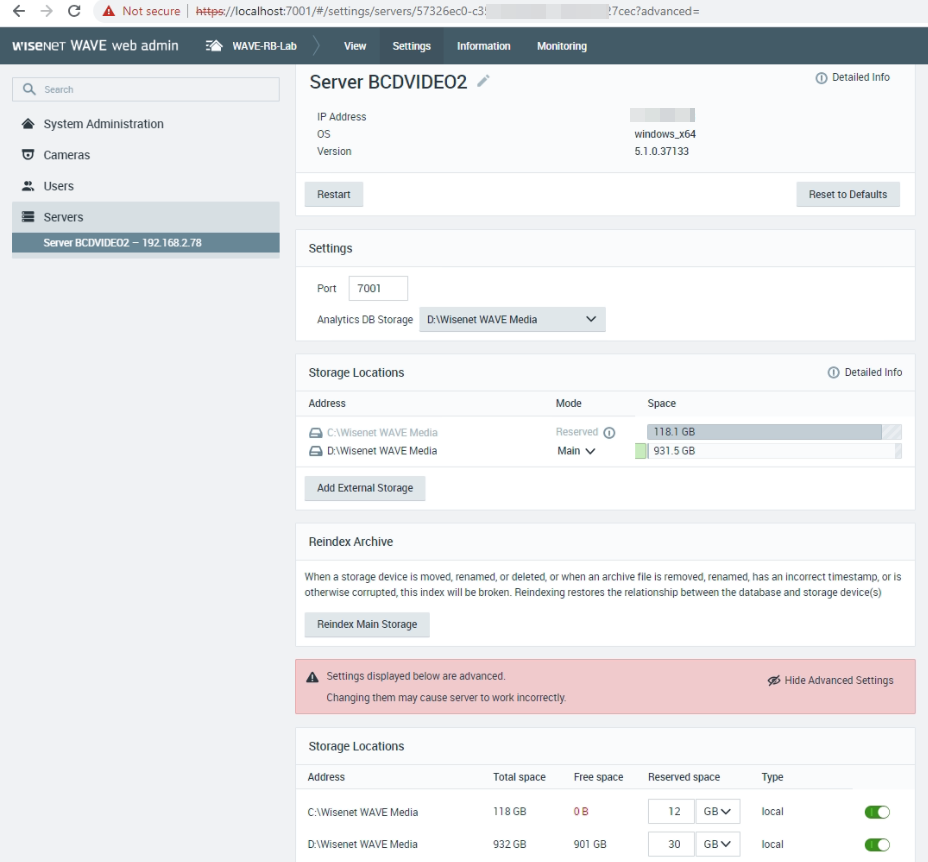The image size is (928, 862).
Task: Click the search magnifier icon
Action: pos(29,89)
